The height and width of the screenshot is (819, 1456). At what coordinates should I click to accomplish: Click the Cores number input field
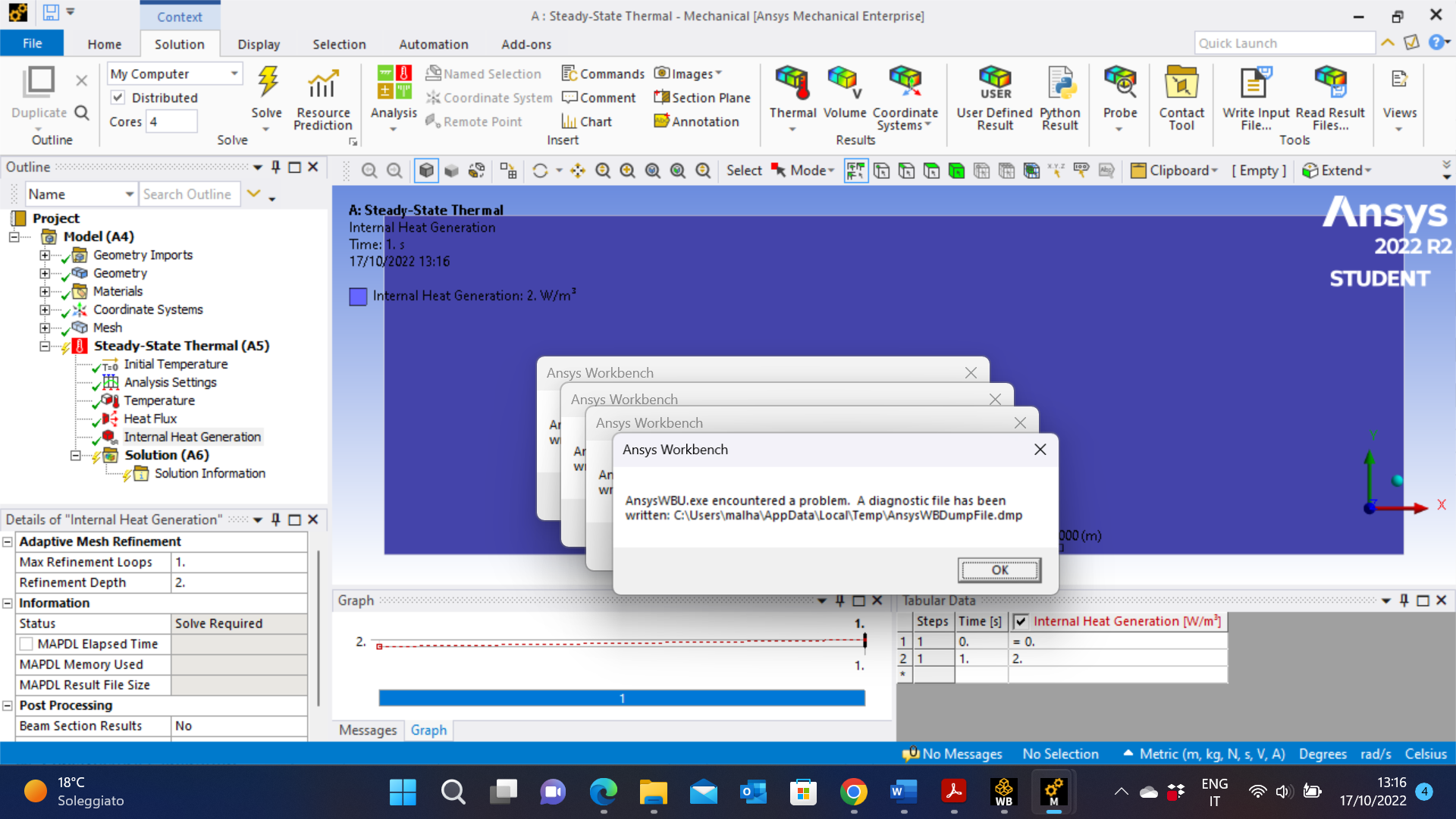(171, 121)
